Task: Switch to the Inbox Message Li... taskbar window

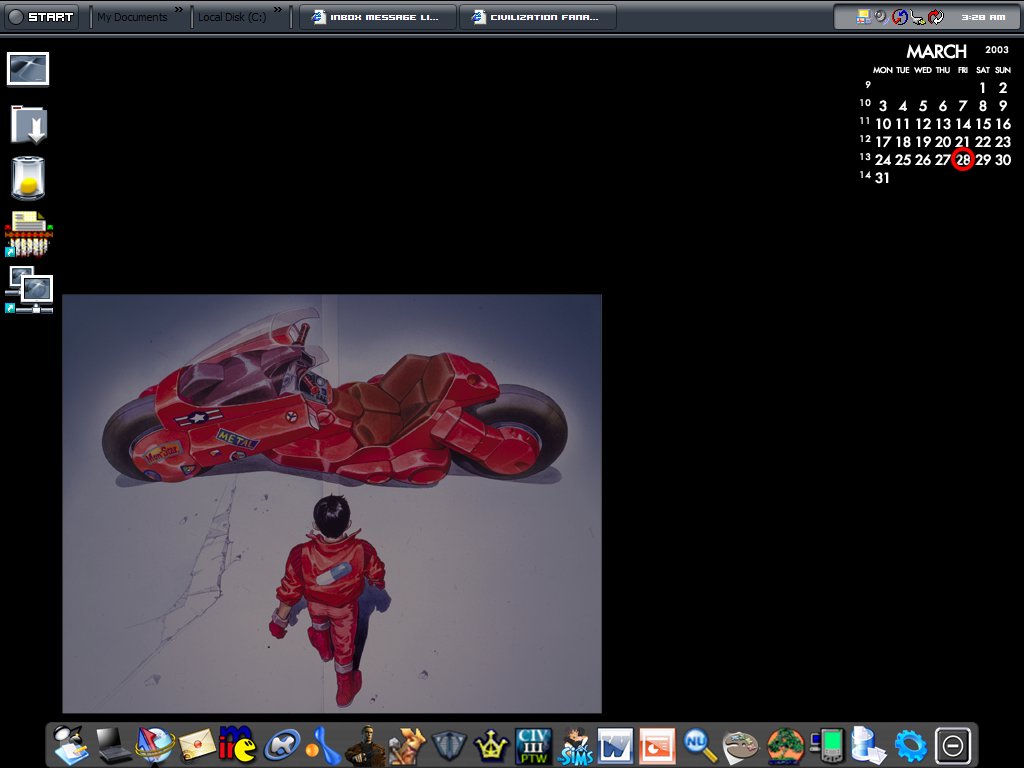Action: [377, 17]
